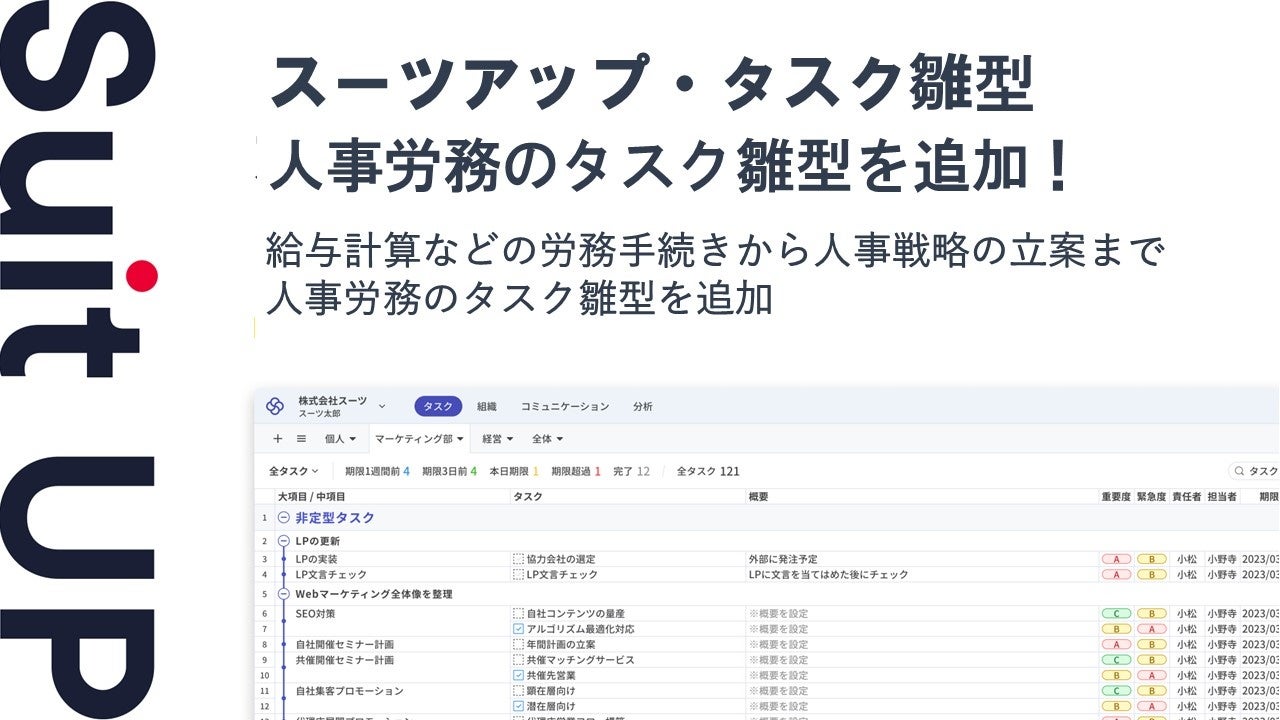Select the SEO対策 item cell
The width and height of the screenshot is (1280, 720).
[317, 613]
